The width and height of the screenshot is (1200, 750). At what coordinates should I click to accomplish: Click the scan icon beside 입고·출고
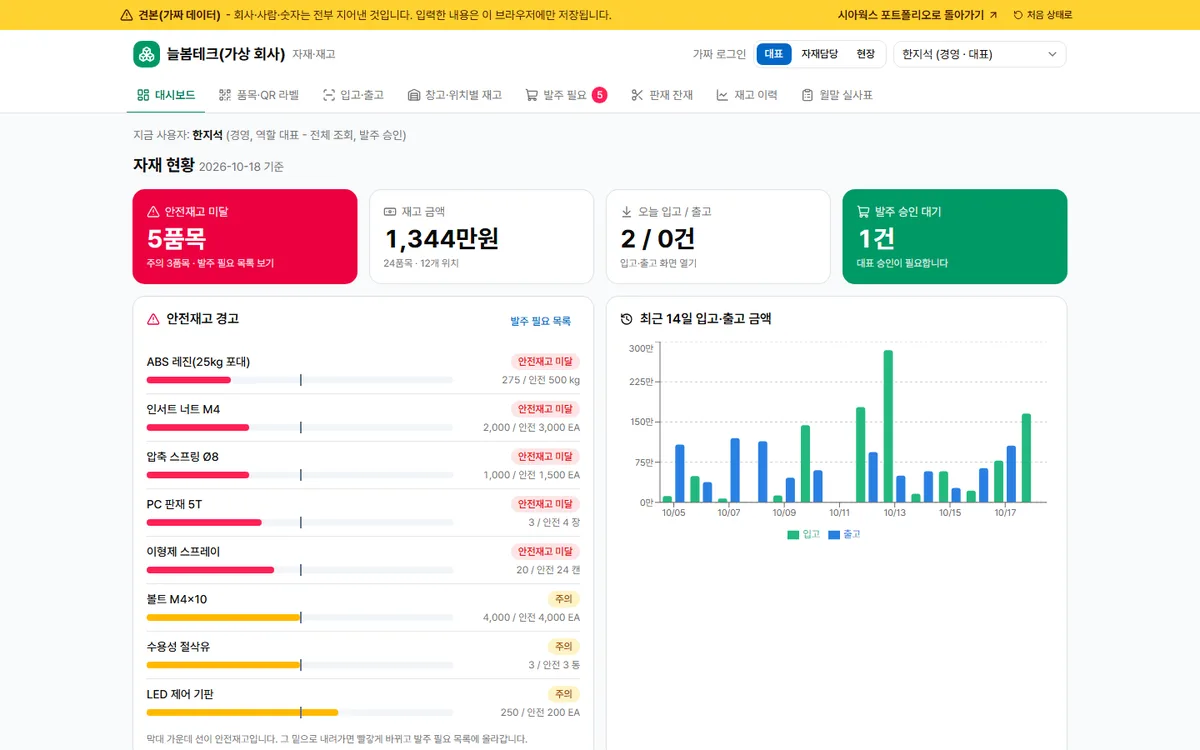point(329,95)
